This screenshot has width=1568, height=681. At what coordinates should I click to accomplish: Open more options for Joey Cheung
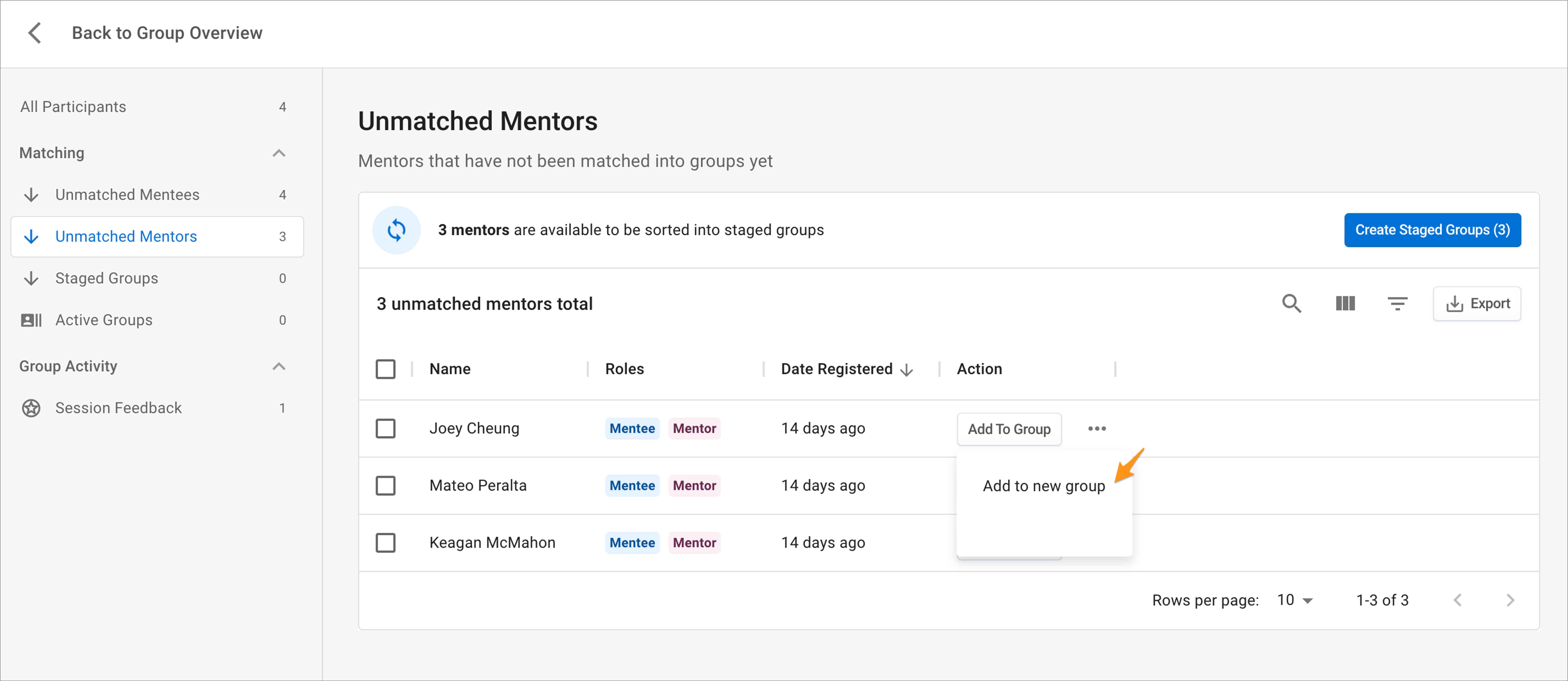[1097, 429]
